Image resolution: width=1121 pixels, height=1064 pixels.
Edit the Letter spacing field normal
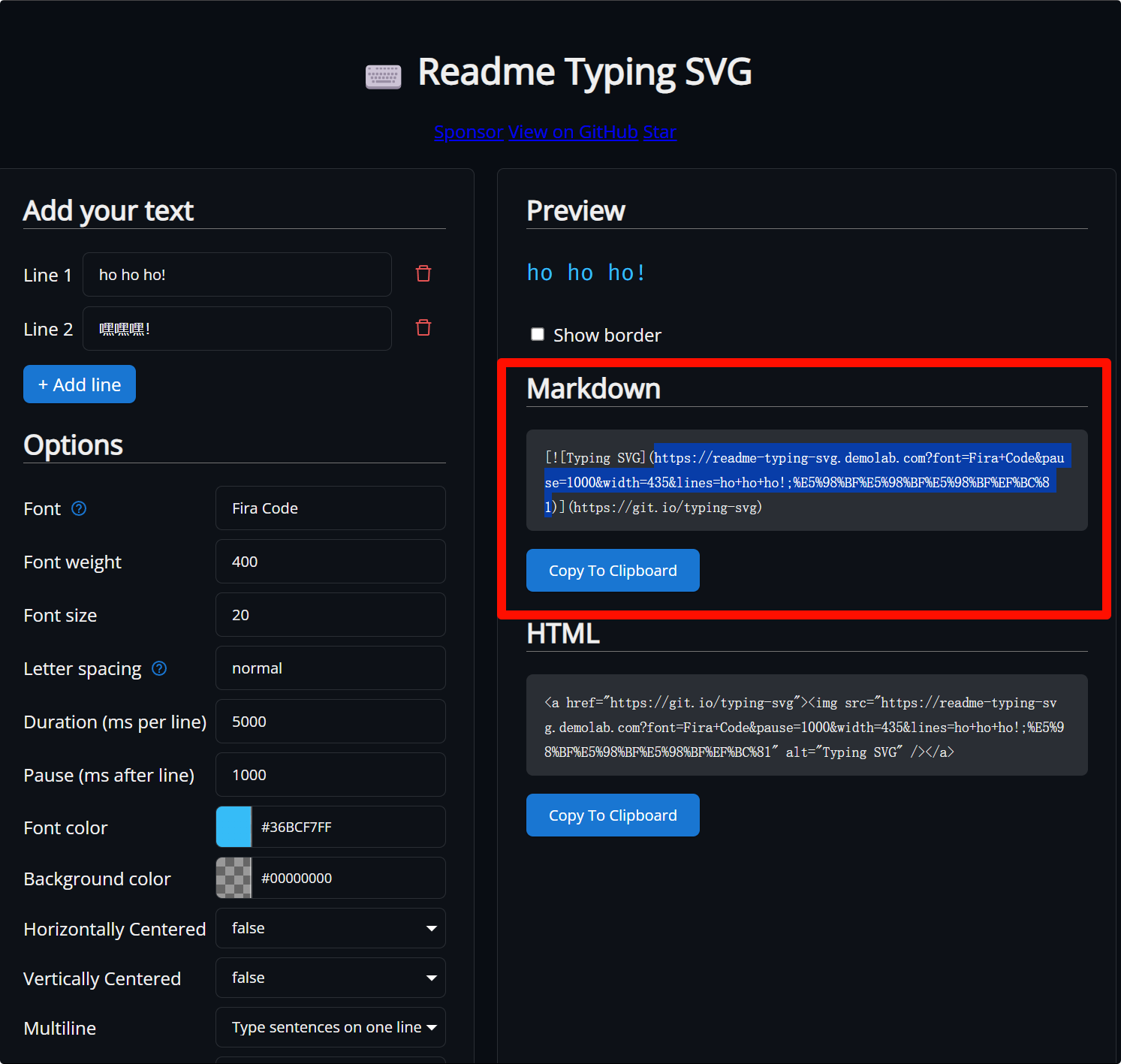click(330, 668)
